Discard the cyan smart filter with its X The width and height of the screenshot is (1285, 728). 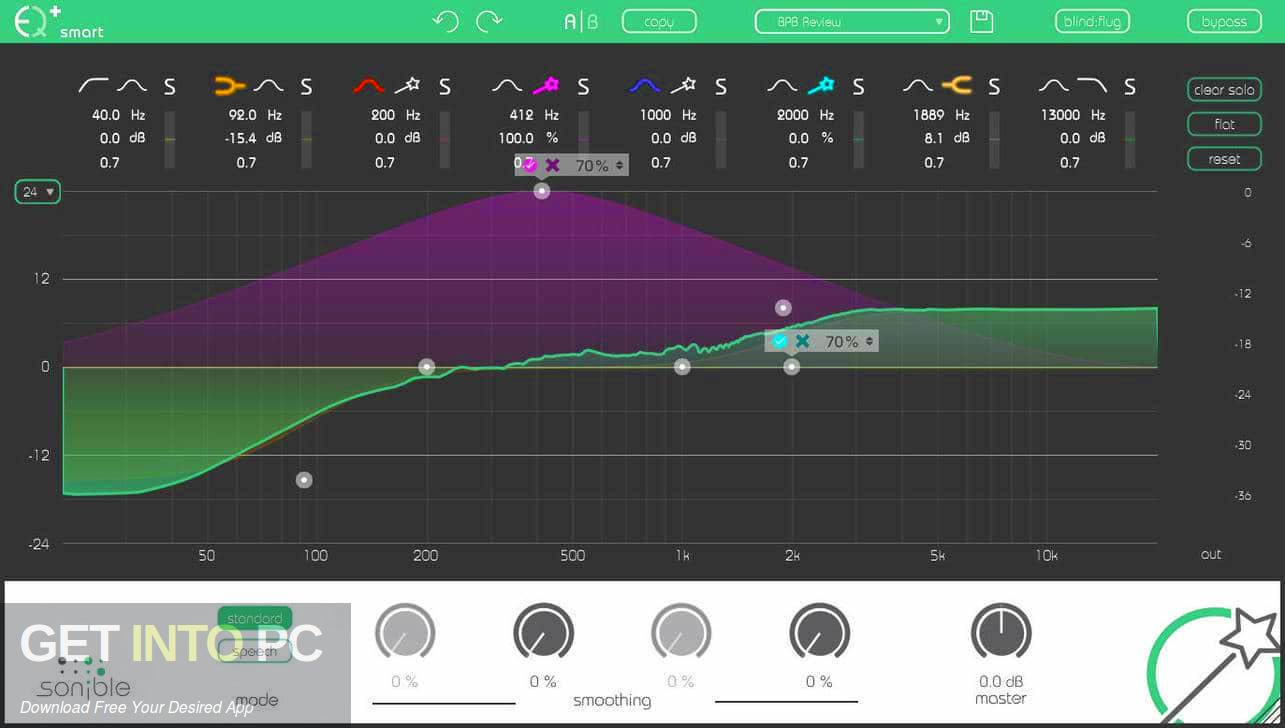coord(802,341)
